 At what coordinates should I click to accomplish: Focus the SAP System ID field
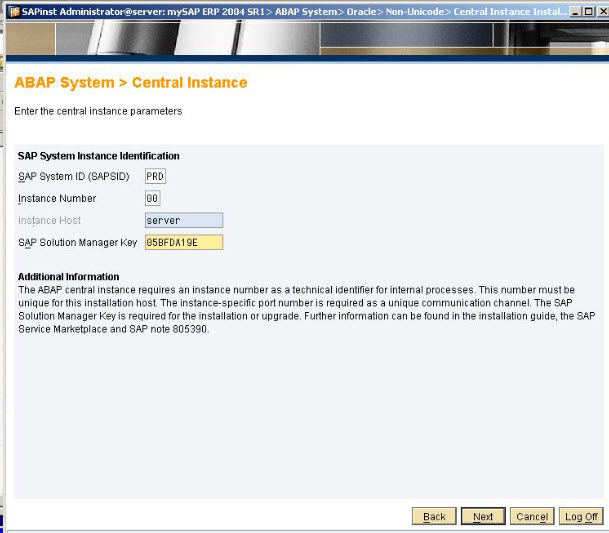pos(155,176)
